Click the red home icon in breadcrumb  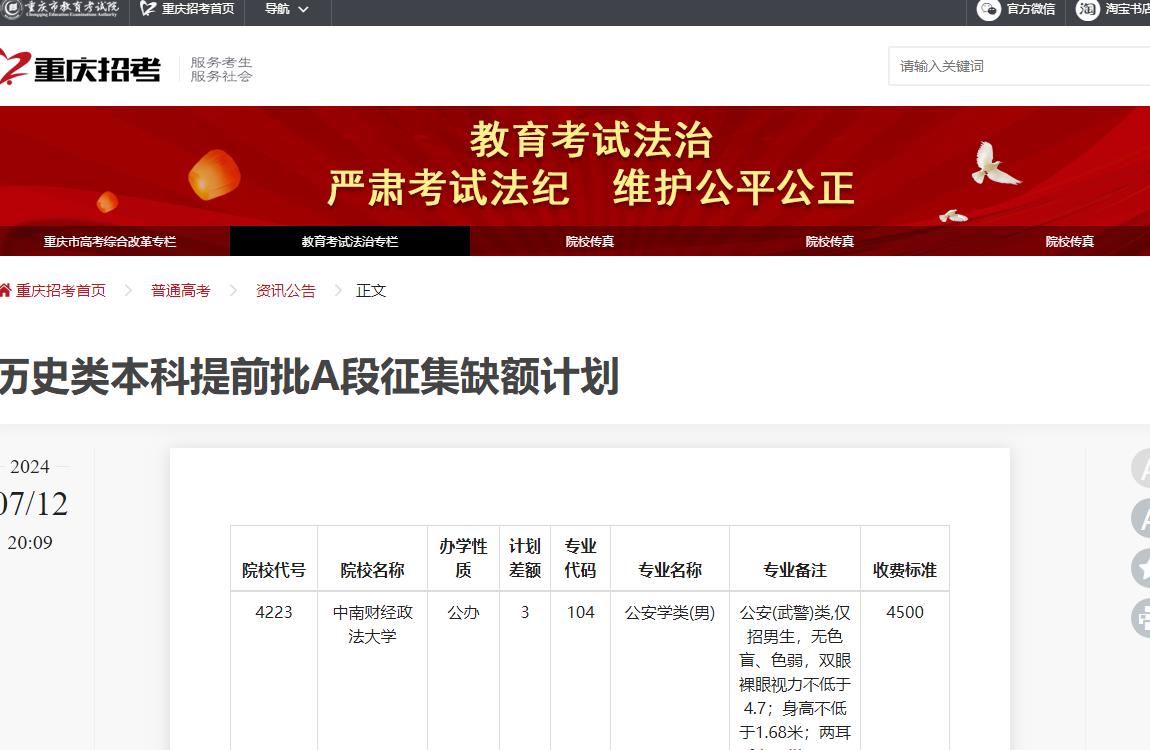6,290
